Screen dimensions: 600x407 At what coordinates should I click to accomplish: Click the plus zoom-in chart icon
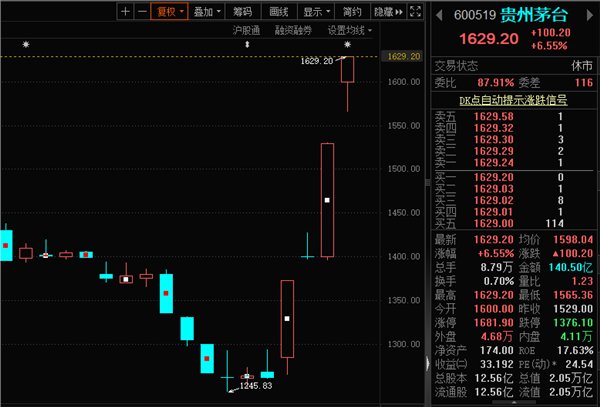(x=125, y=12)
